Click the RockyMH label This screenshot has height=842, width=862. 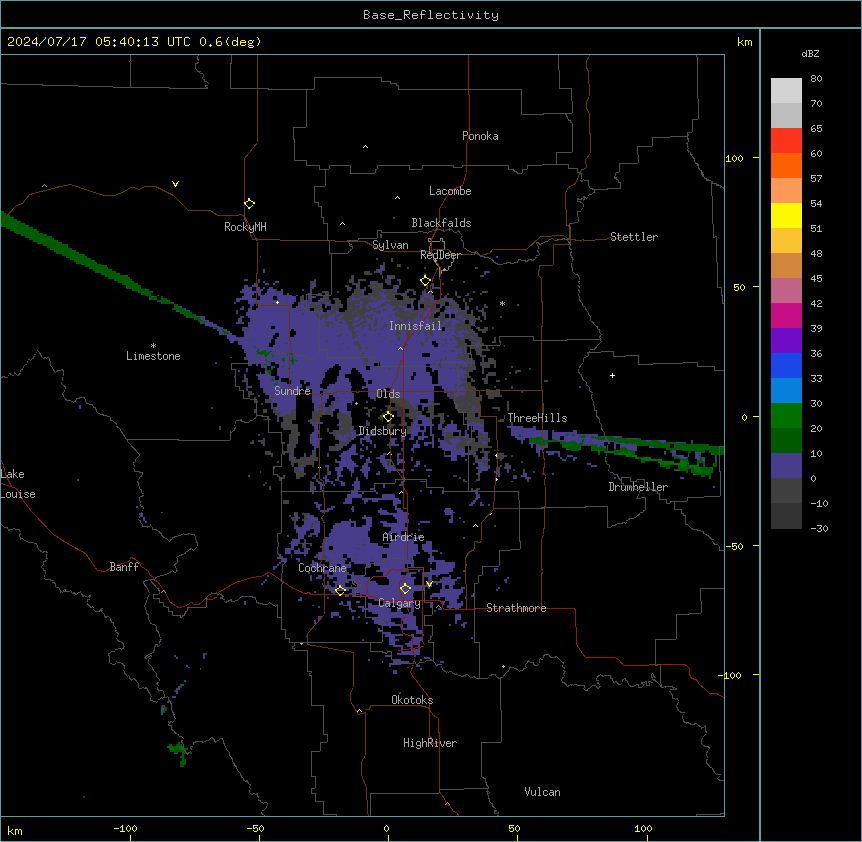[245, 226]
